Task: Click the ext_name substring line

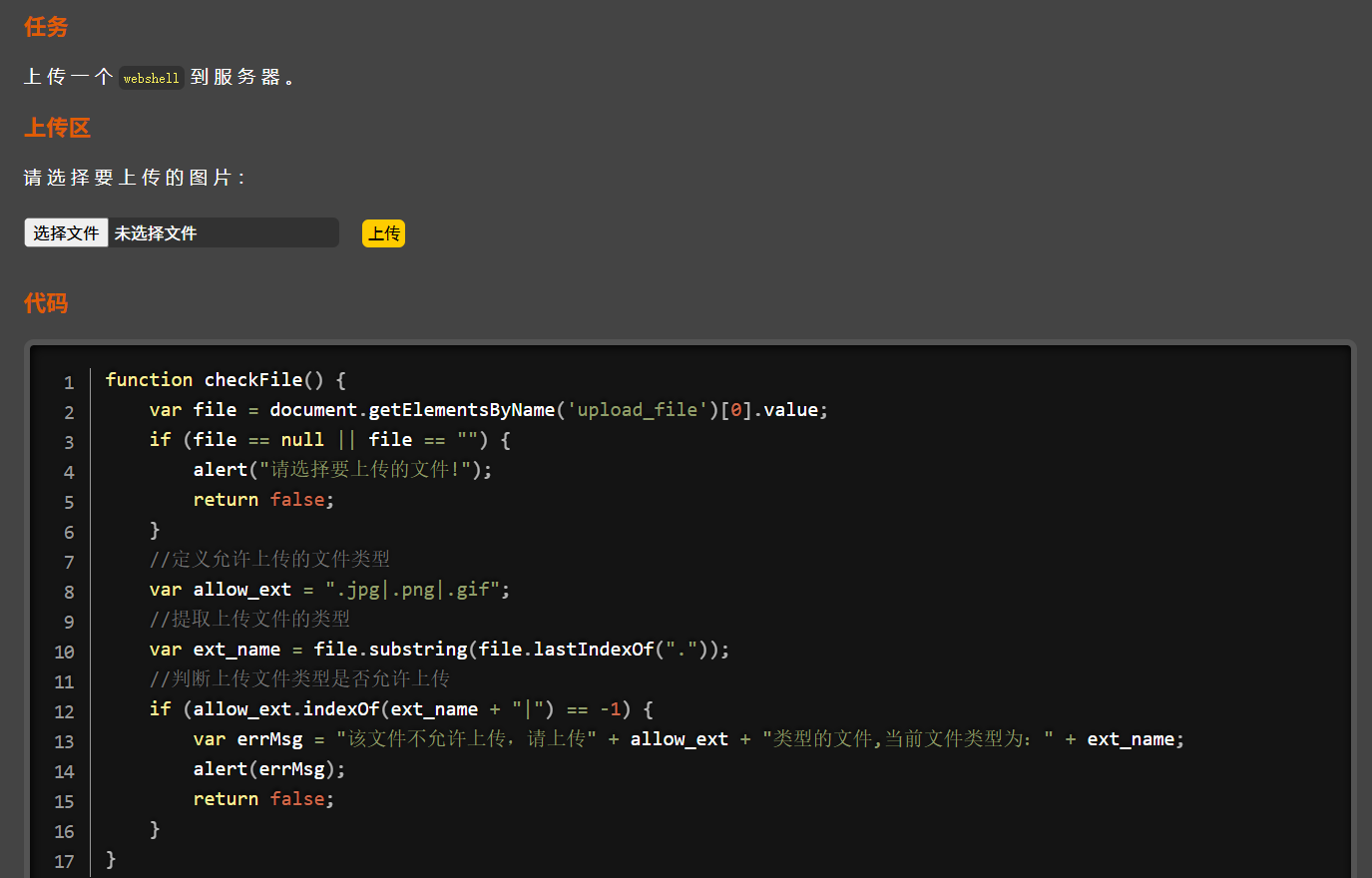Action: point(439,650)
